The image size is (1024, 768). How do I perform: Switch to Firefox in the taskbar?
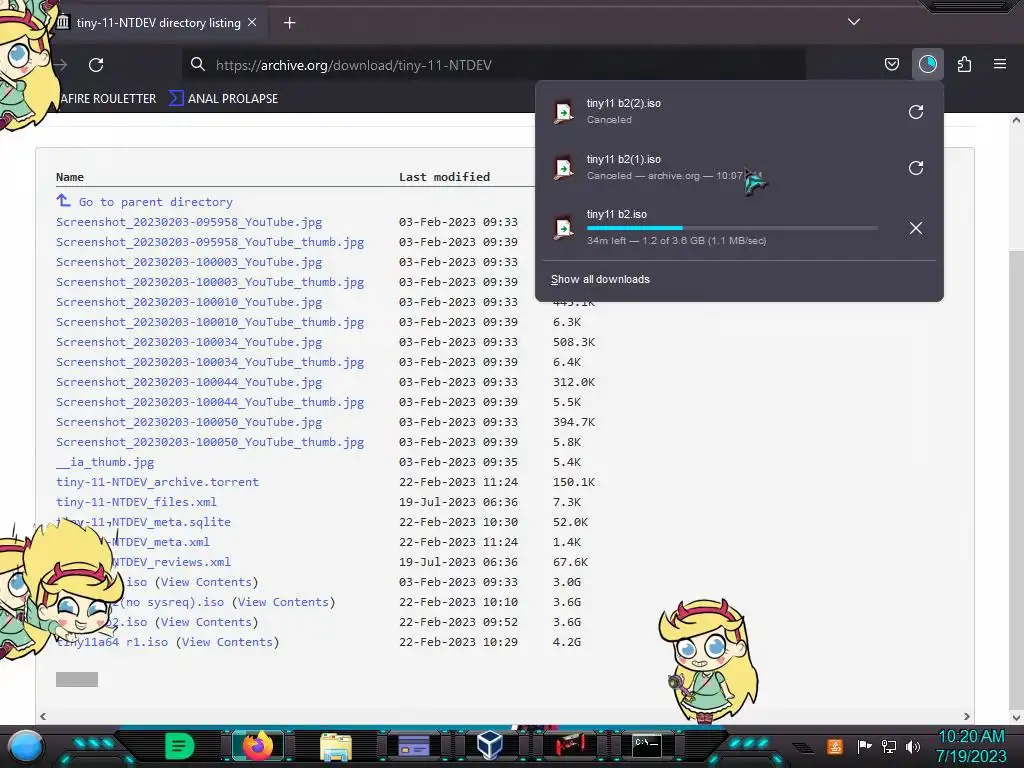(x=257, y=746)
